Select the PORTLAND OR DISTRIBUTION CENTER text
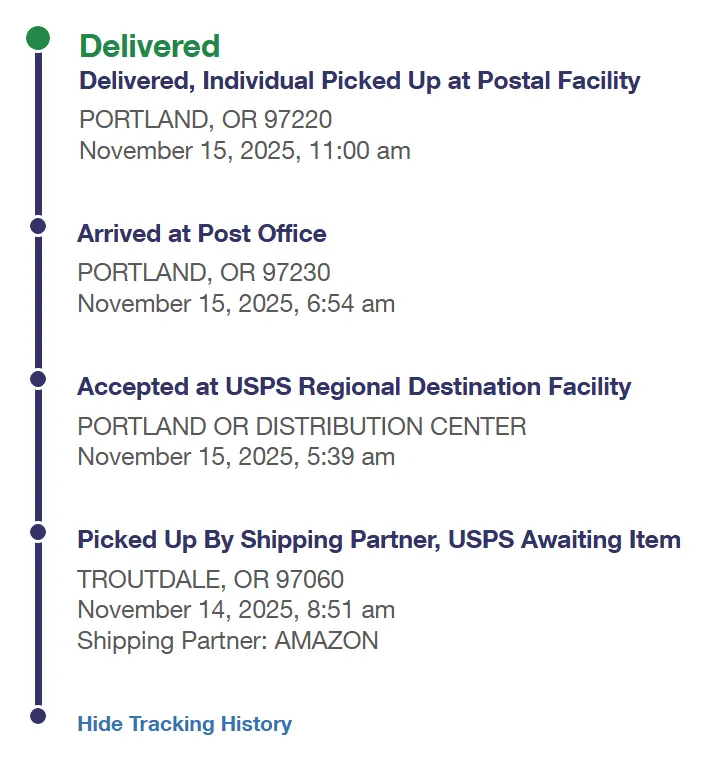This screenshot has height=766, width=726. pos(301,427)
